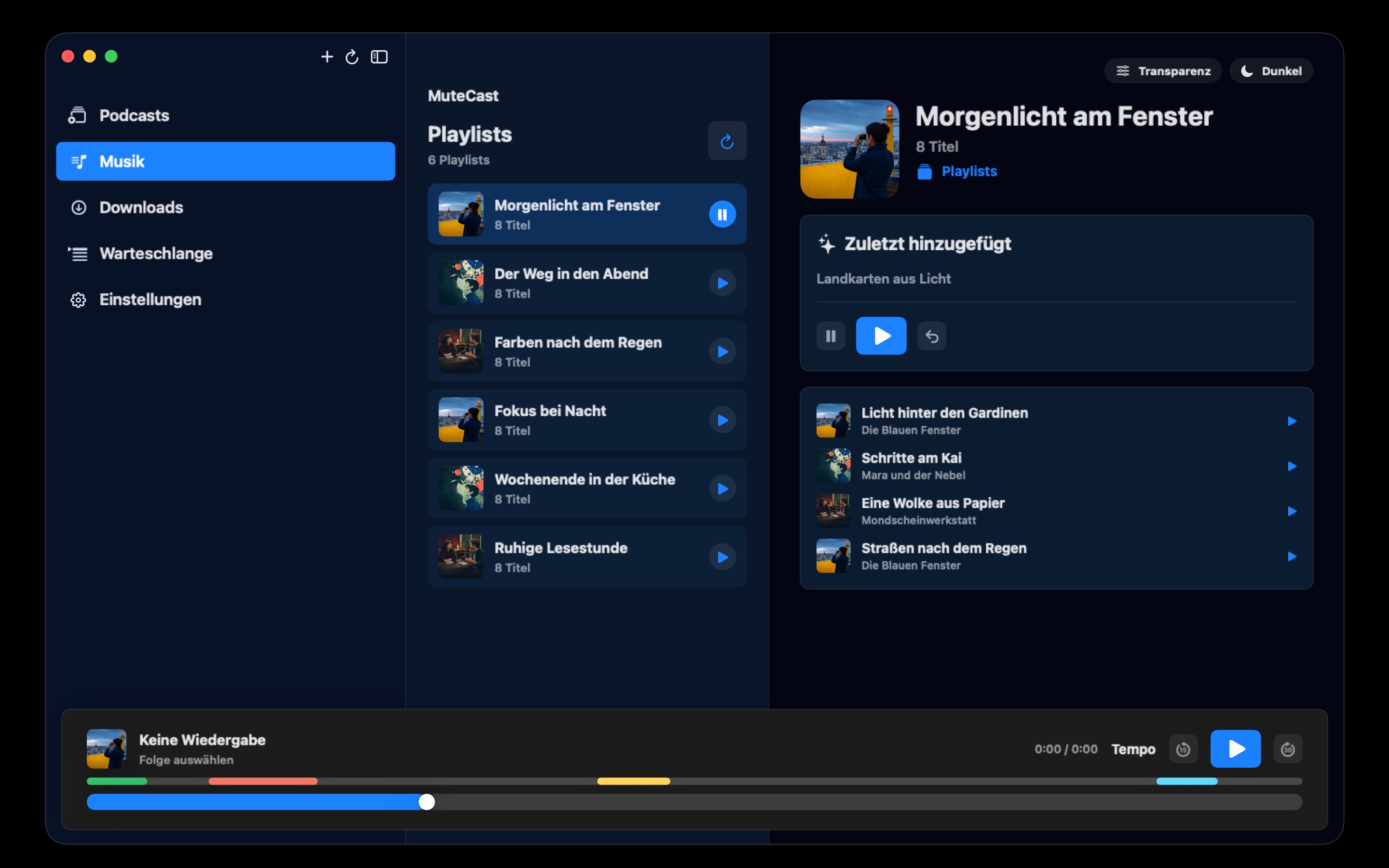Play Straßen nach dem Regen track
1389x868 pixels.
pyautogui.click(x=1292, y=556)
